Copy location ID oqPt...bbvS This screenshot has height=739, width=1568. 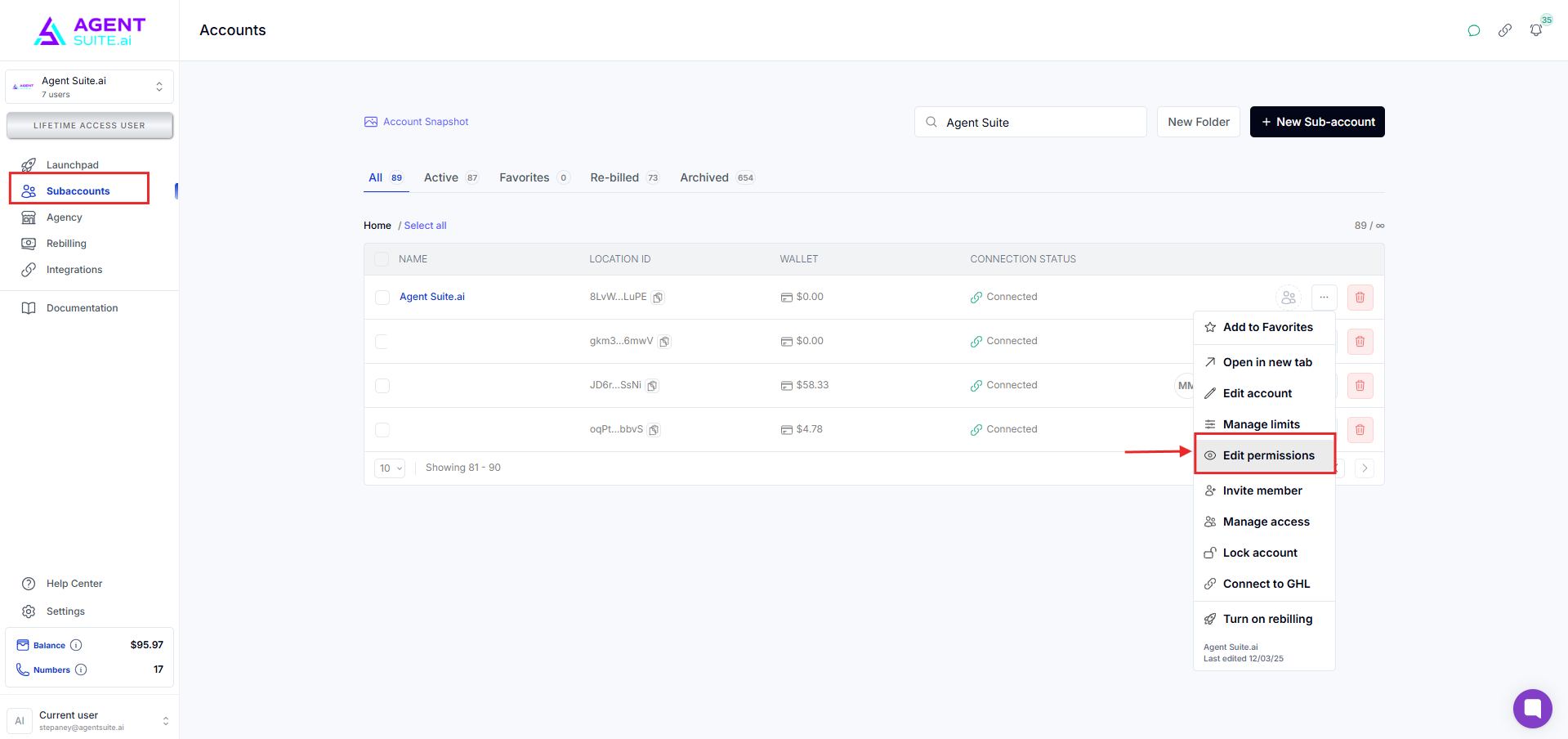(654, 430)
